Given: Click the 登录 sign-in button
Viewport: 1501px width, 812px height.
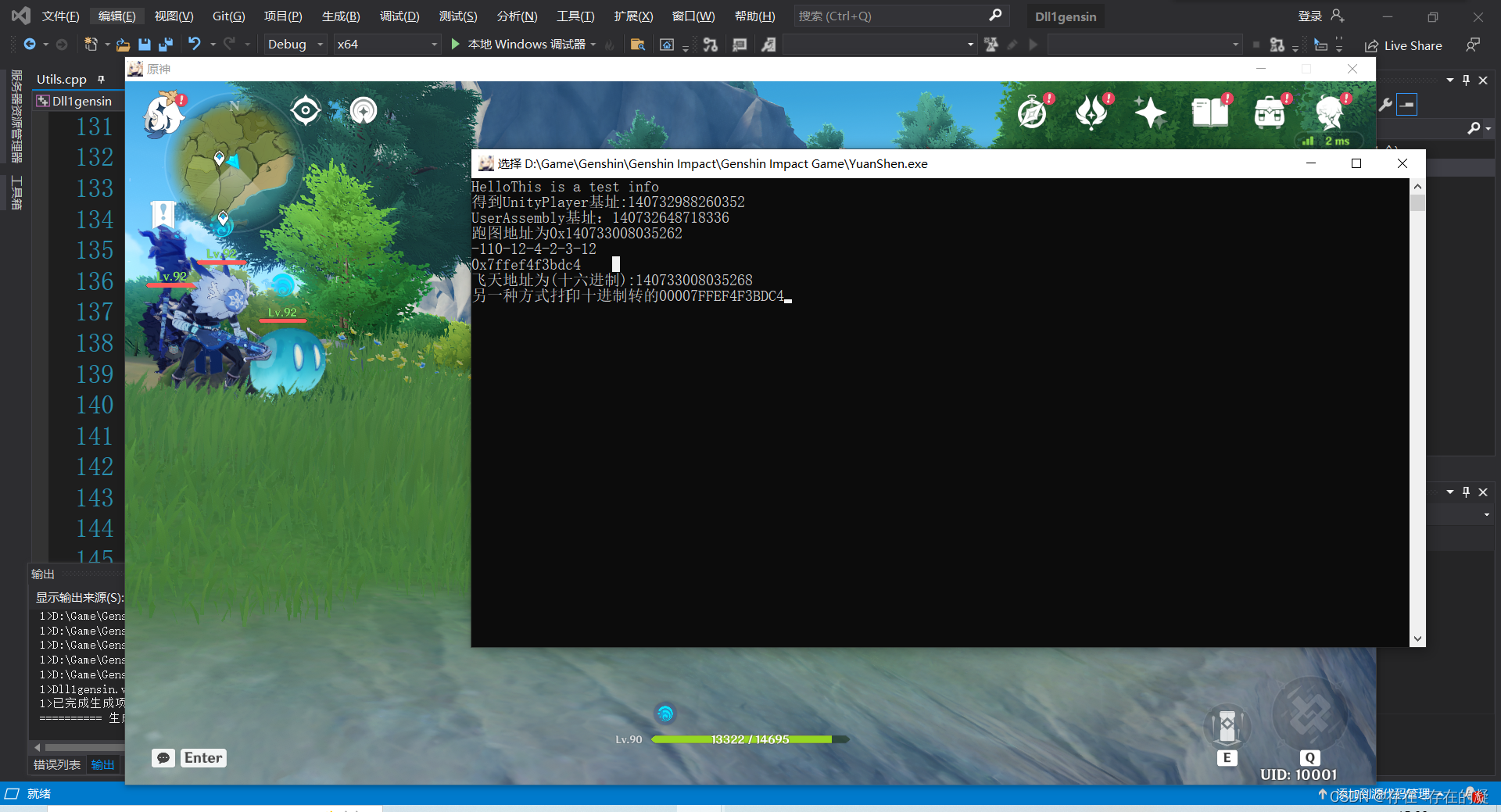Looking at the screenshot, I should 1309,16.
